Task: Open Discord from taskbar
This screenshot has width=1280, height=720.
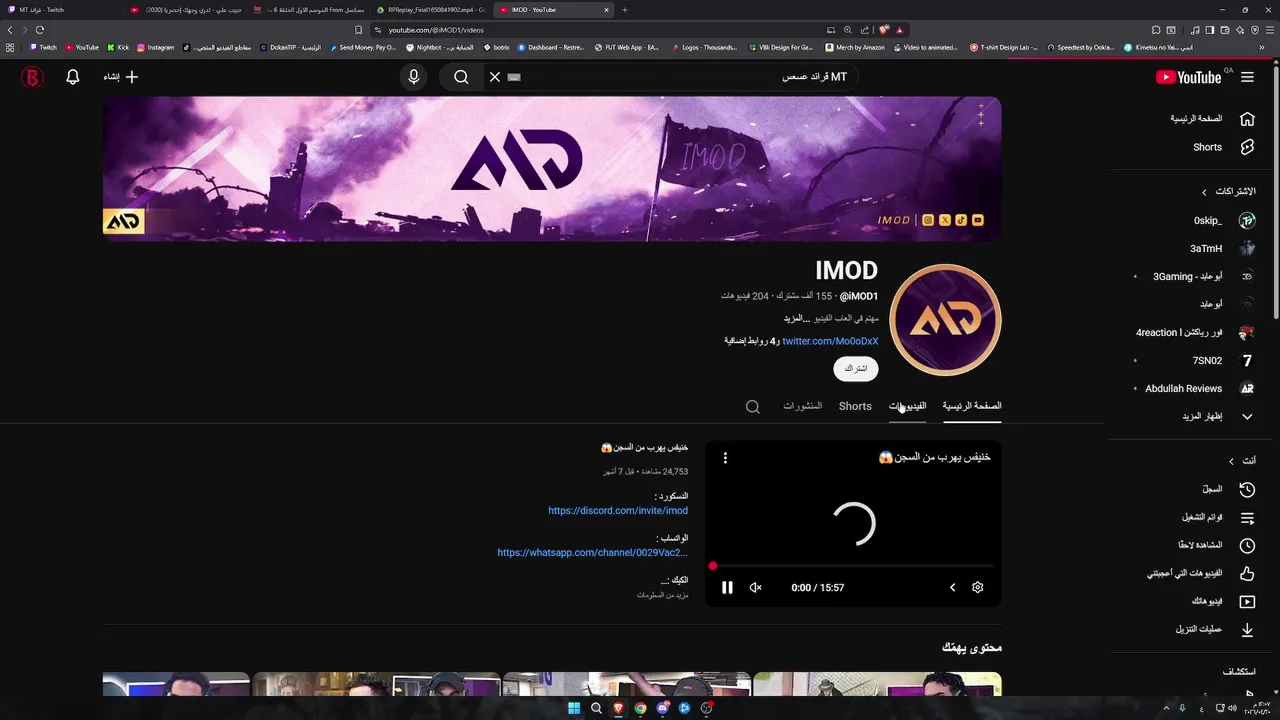Action: coord(662,709)
